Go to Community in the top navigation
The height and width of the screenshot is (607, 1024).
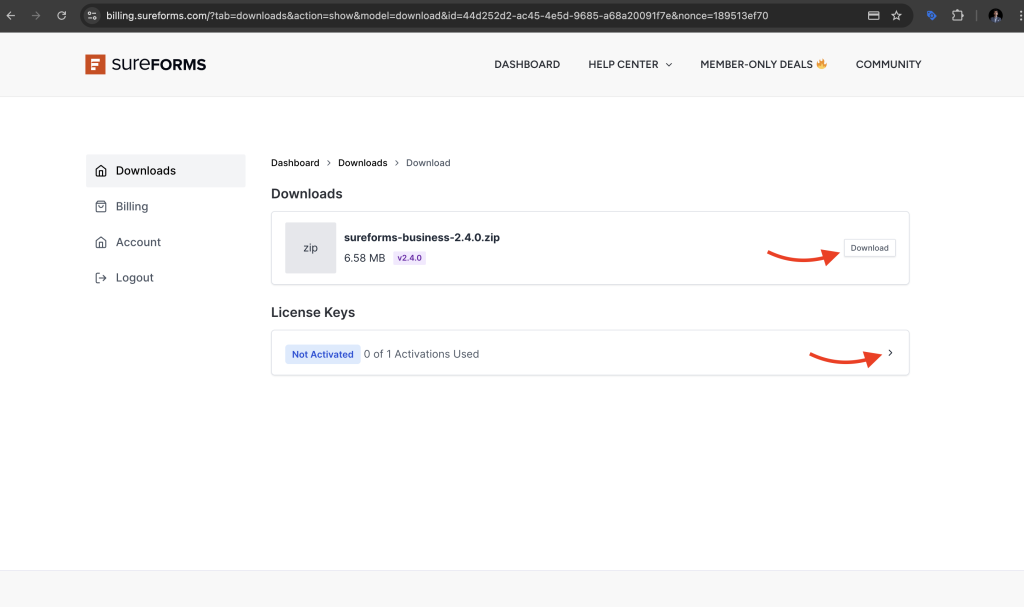coord(888,64)
